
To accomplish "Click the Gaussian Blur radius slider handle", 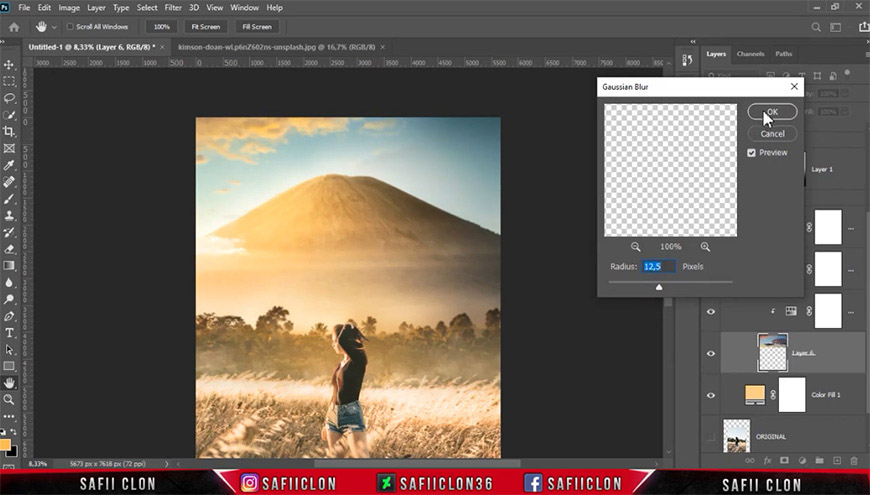I will (x=659, y=287).
